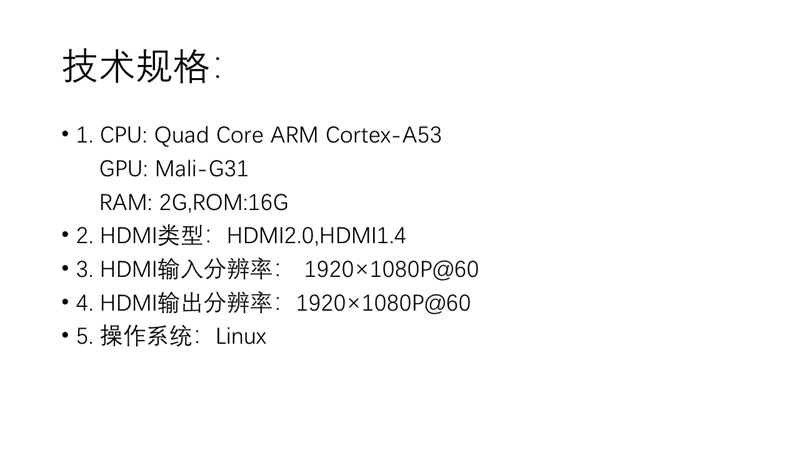Screen dimensions: 800x450
Task: Click the RAM: 2G,ROM:16G line
Action: click(194, 203)
